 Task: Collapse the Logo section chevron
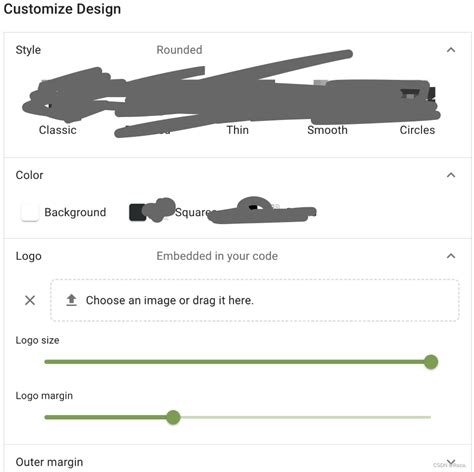click(451, 256)
